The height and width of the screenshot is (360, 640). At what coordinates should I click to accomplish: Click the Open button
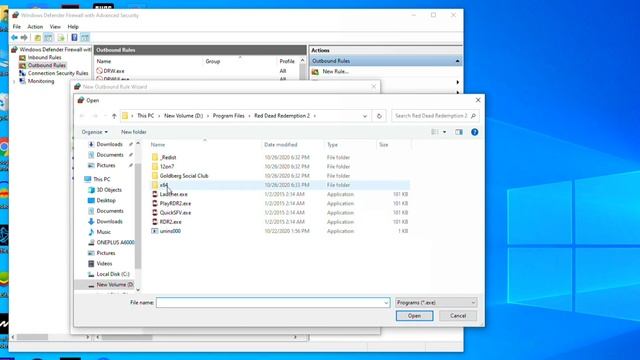pos(414,316)
